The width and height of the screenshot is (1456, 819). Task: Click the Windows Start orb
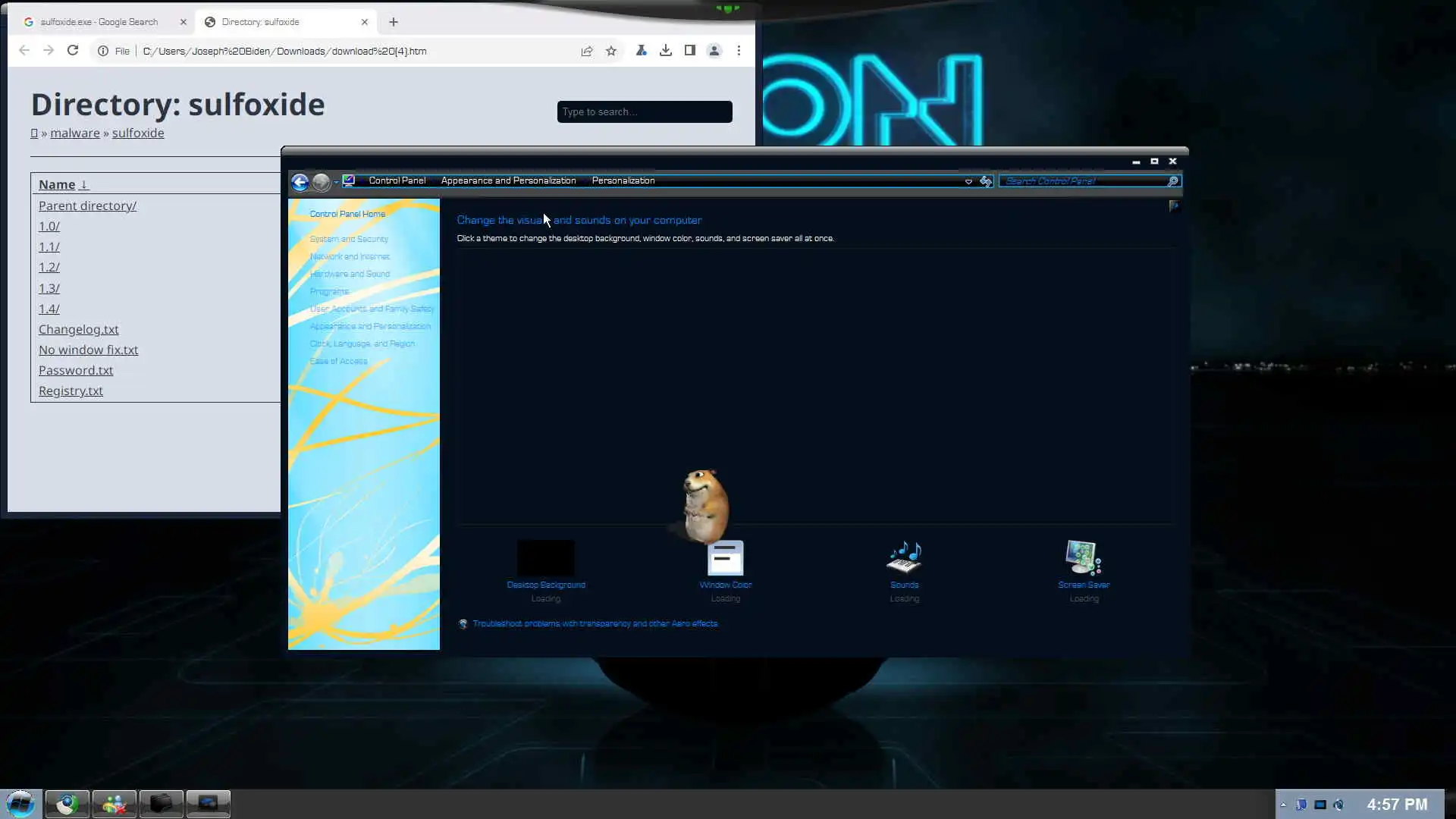pos(20,803)
